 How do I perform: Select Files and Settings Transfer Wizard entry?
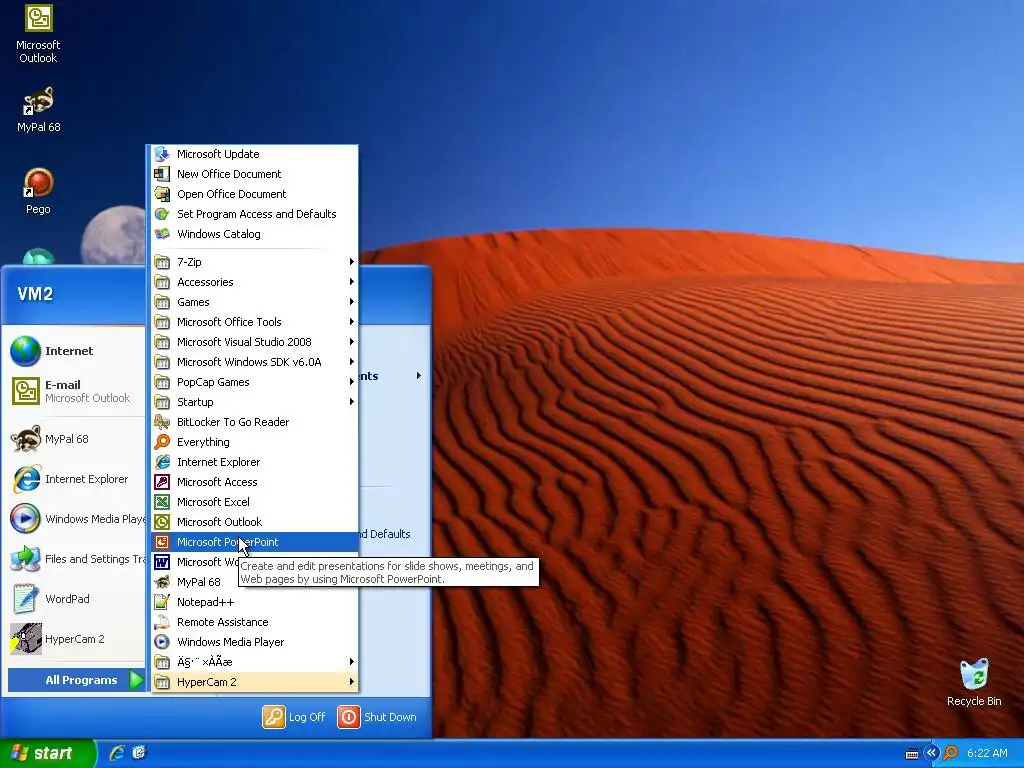pyautogui.click(x=76, y=559)
